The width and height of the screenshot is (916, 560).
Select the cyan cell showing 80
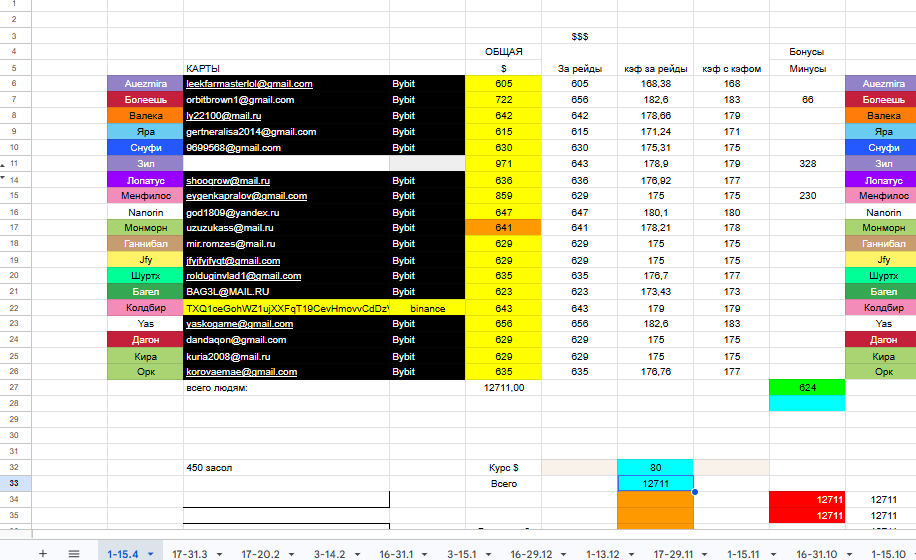pos(655,467)
